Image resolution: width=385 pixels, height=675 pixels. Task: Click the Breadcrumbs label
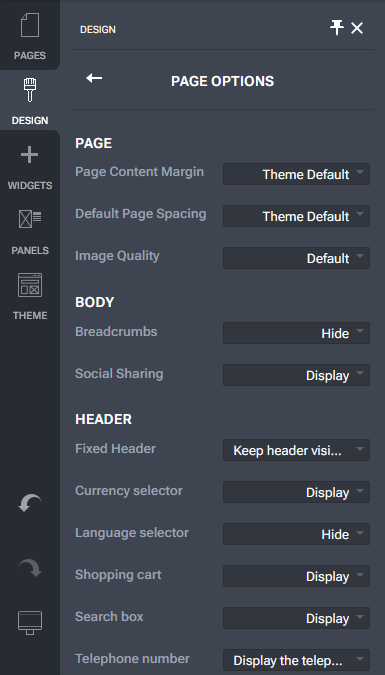[116, 331]
